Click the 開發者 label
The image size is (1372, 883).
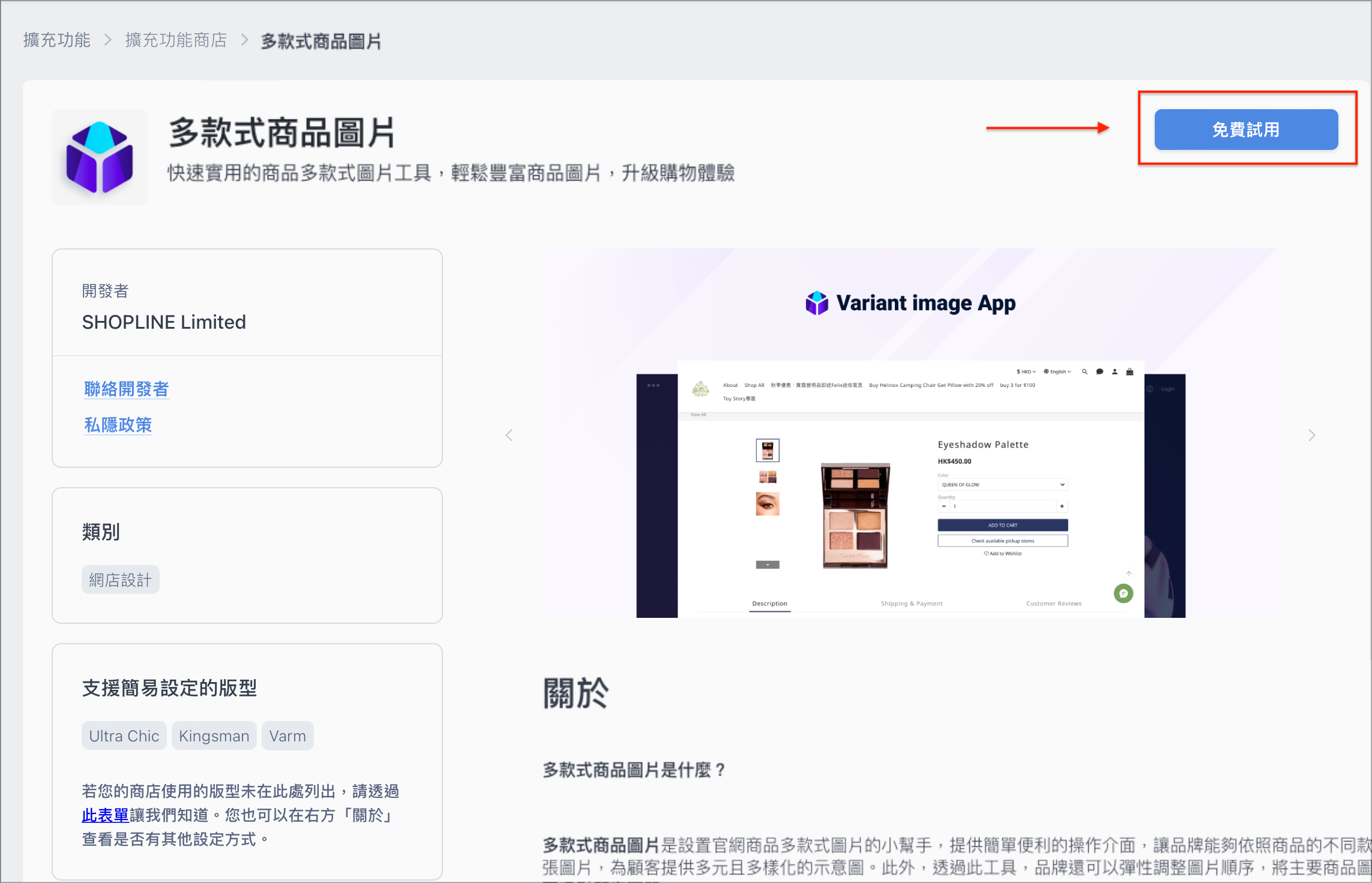click(106, 291)
